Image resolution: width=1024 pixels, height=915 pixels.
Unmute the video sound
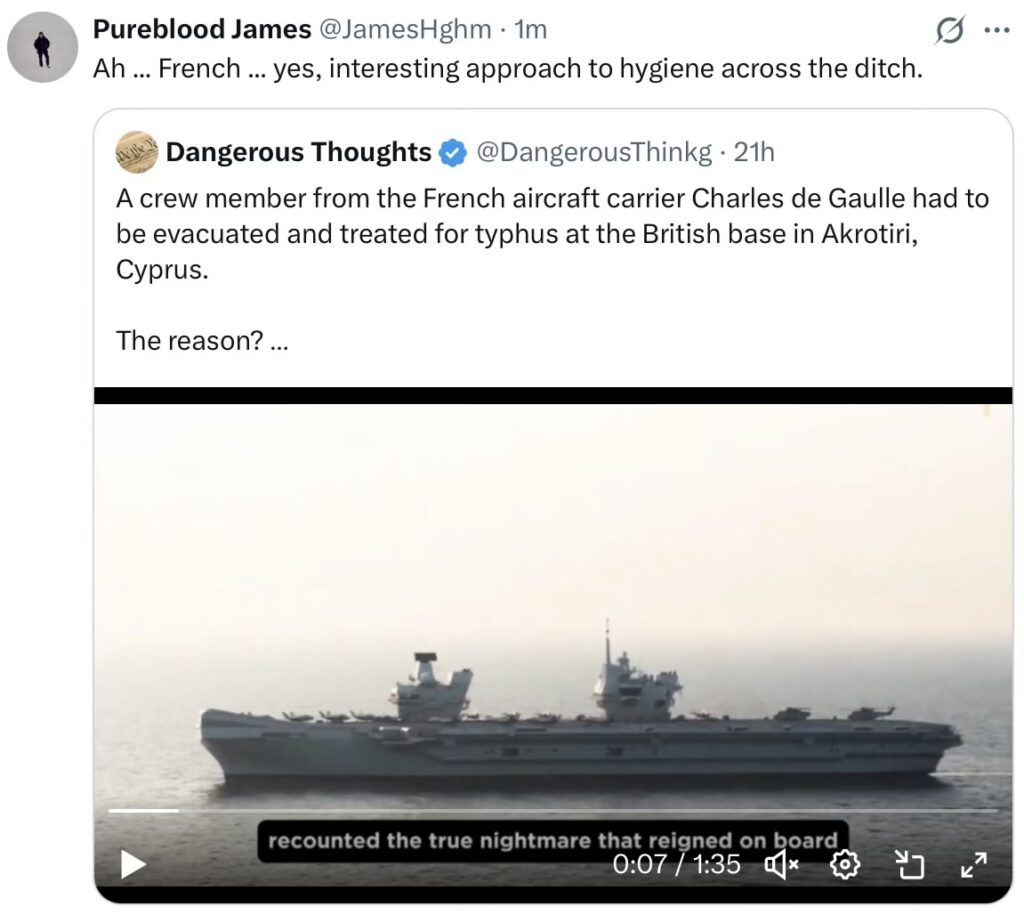coord(781,864)
